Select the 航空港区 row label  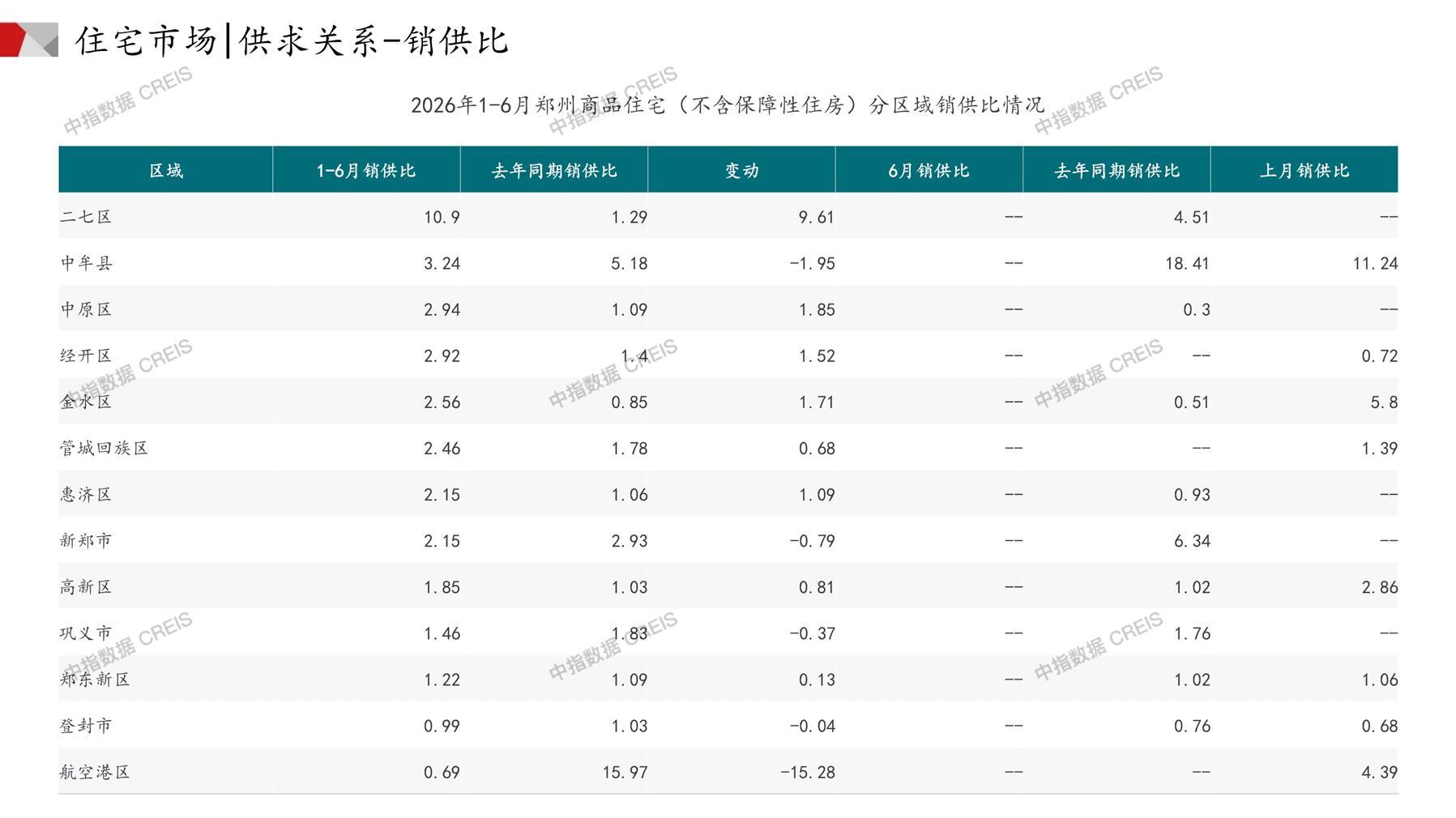95,772
